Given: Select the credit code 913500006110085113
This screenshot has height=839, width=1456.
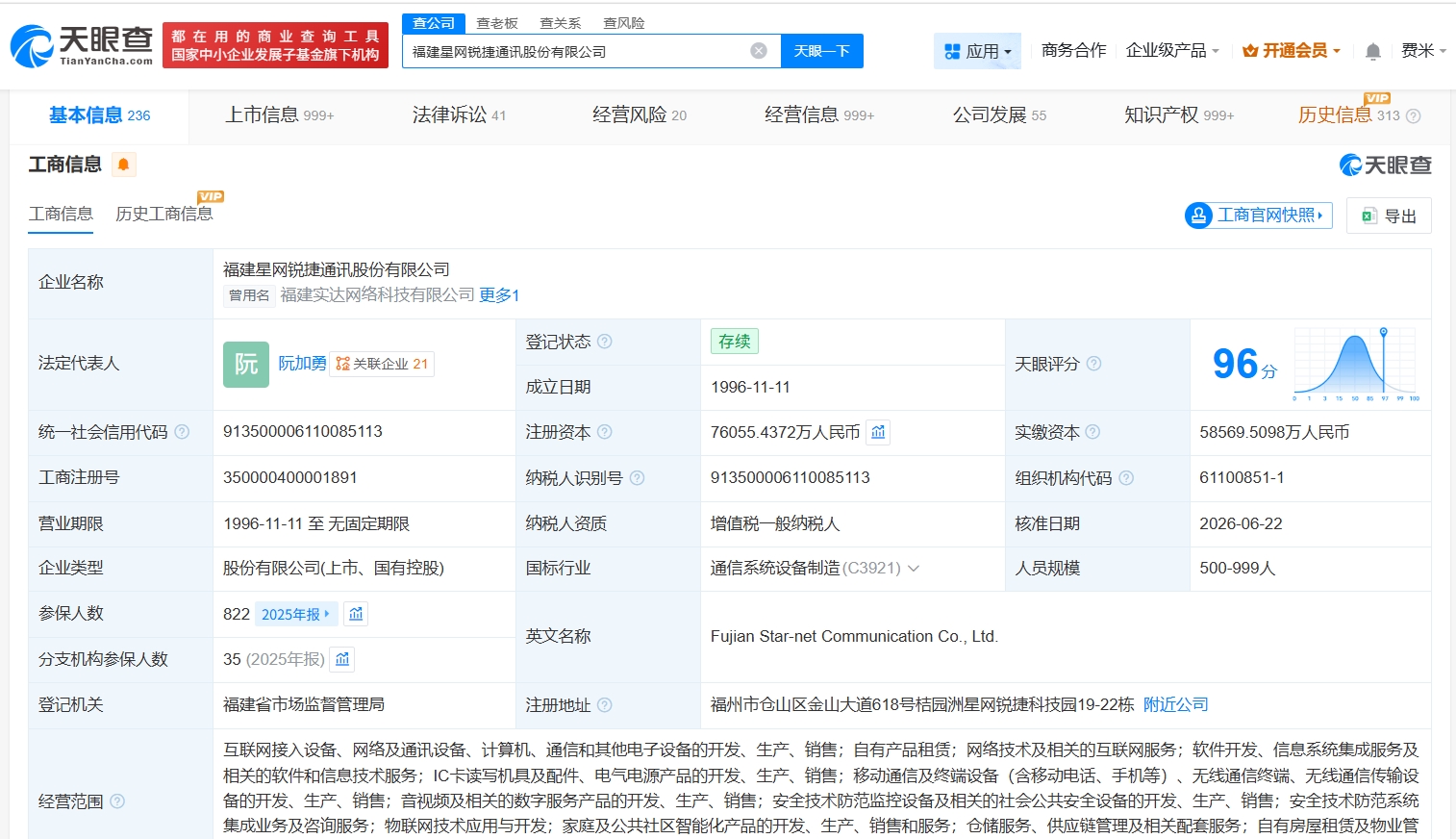Looking at the screenshot, I should [x=303, y=432].
